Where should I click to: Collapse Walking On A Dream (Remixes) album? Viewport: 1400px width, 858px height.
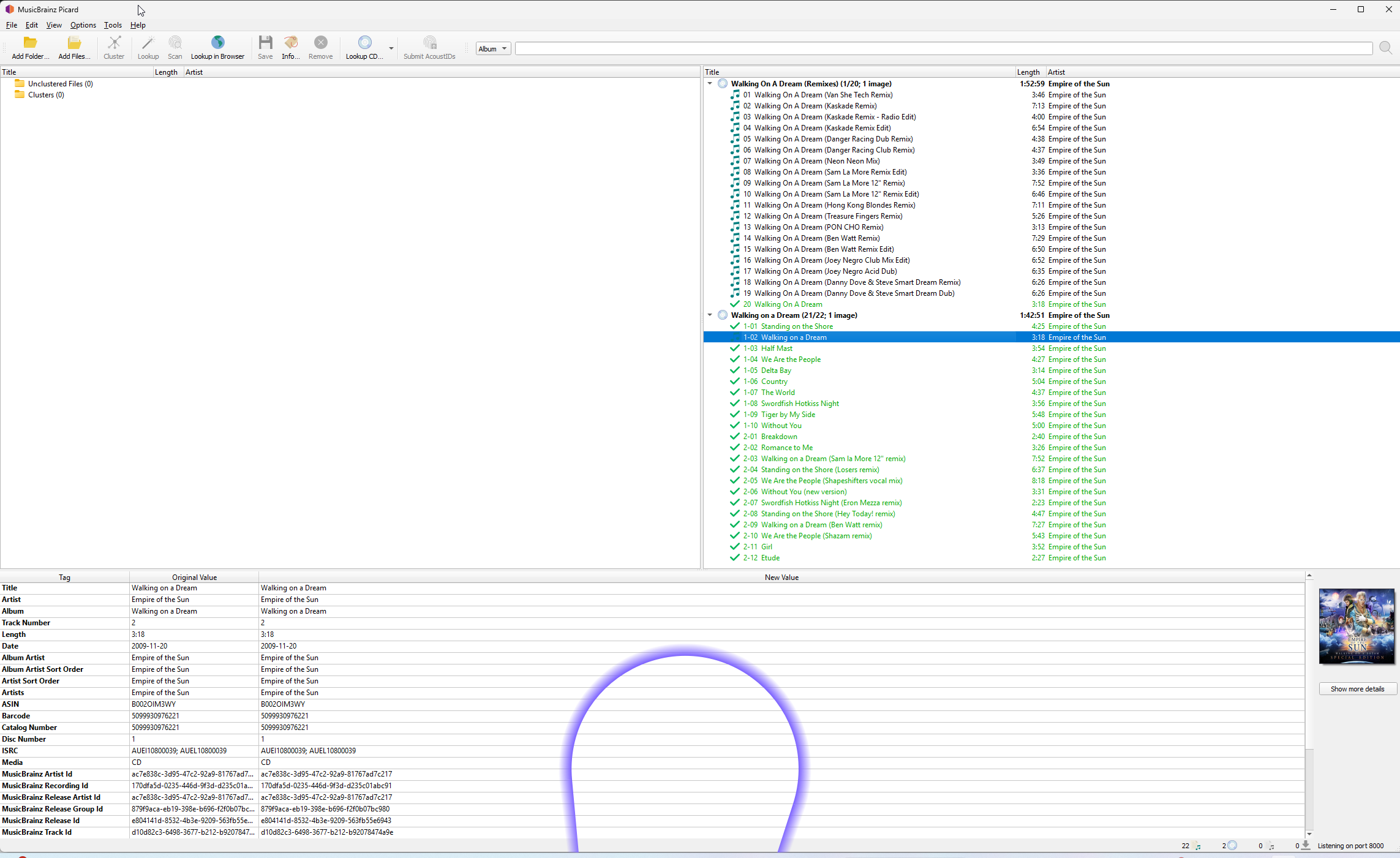[710, 84]
